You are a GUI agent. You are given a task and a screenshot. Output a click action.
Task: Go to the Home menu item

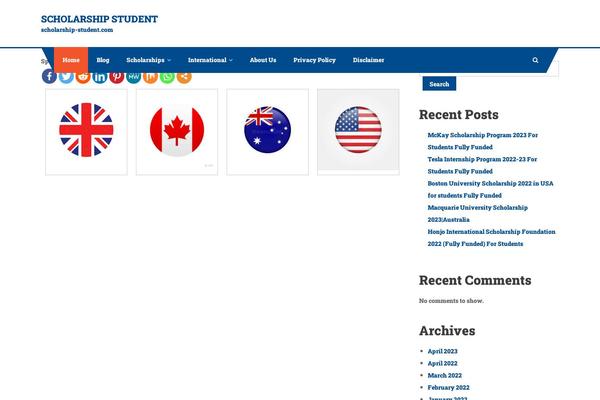[71, 60]
